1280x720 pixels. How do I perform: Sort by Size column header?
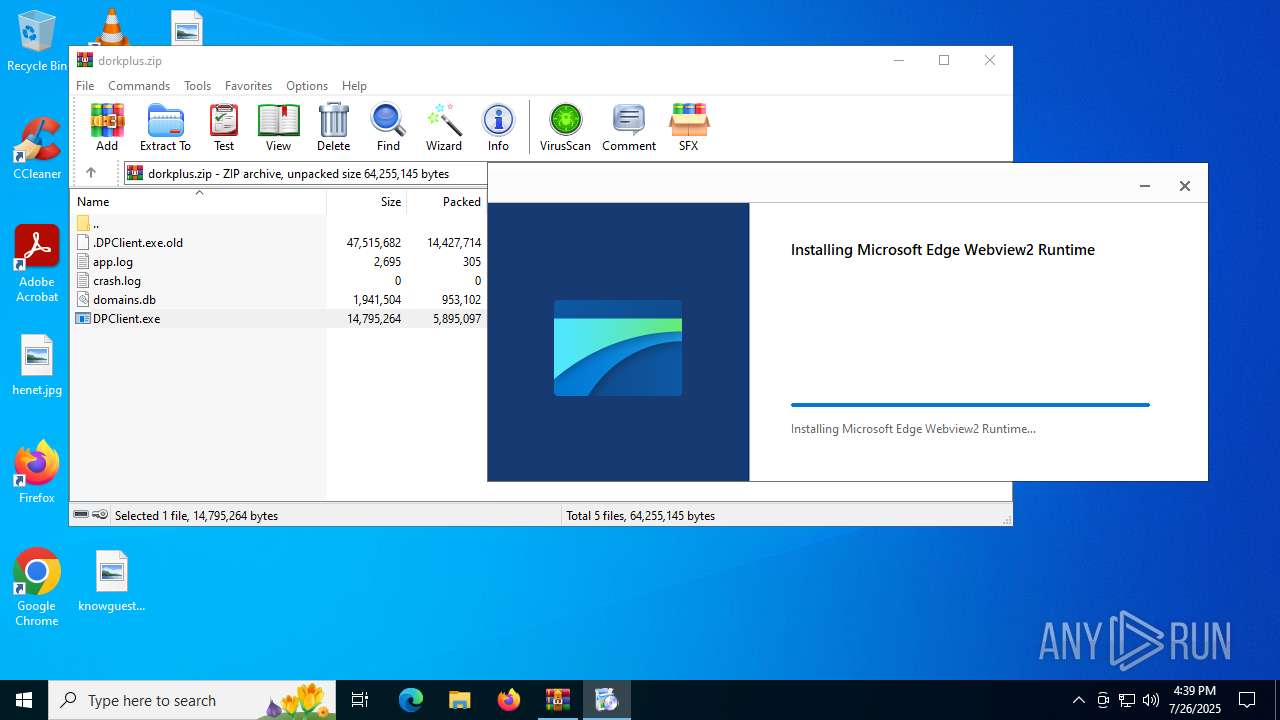pyautogui.click(x=367, y=201)
